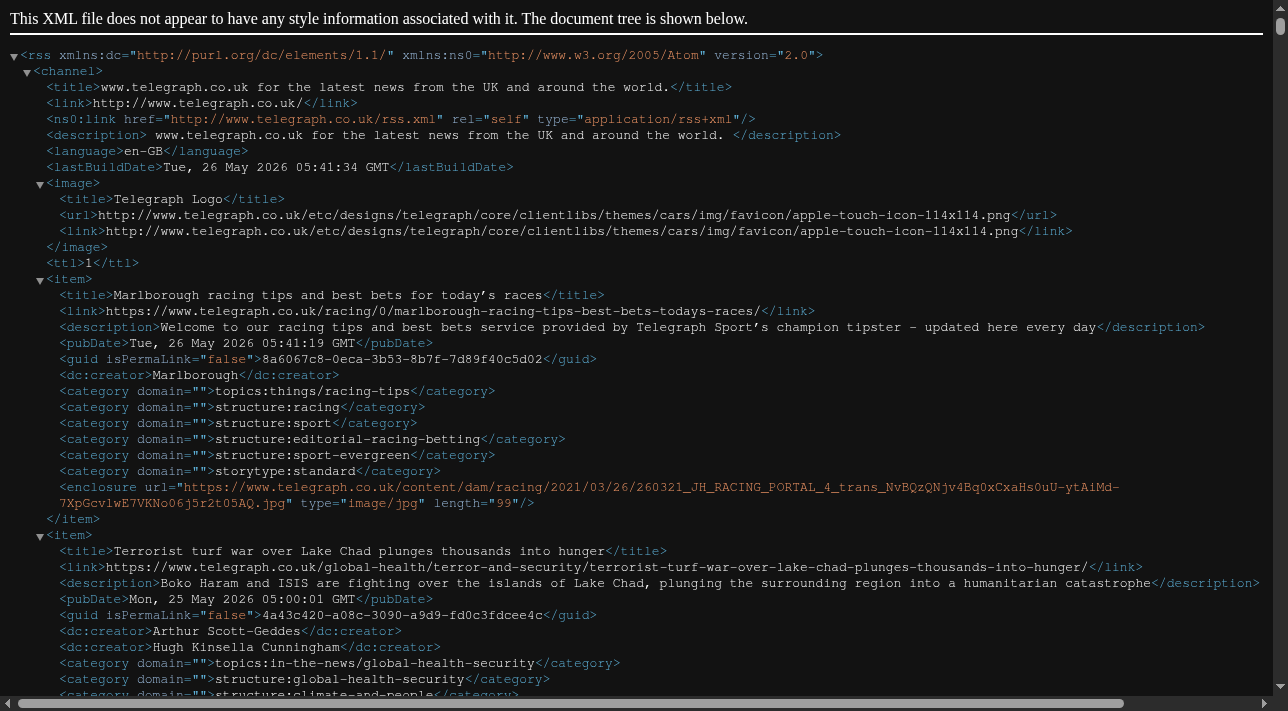1288x711 pixels.
Task: Click the XML no style information notice
Action: (379, 19)
